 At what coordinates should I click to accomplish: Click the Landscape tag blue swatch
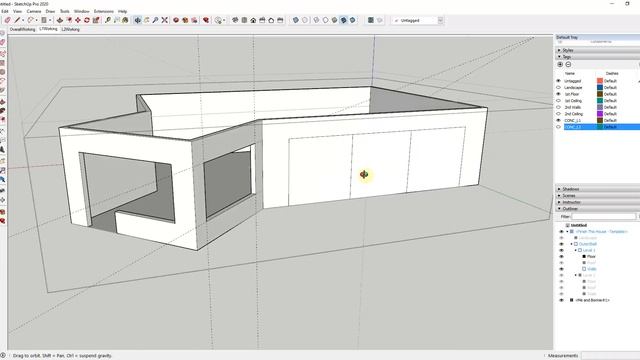coord(600,87)
